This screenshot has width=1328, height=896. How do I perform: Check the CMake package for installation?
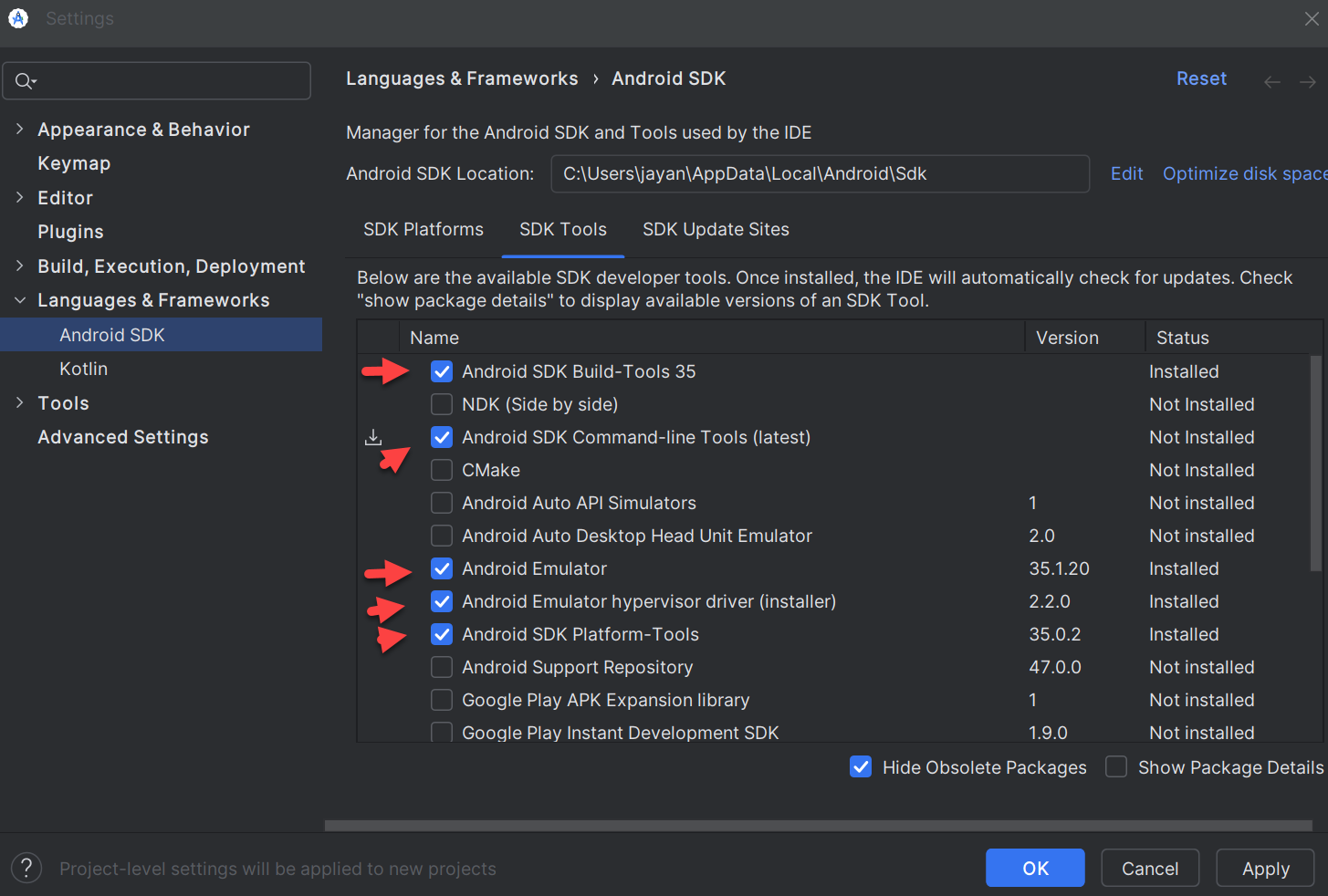[442, 470]
